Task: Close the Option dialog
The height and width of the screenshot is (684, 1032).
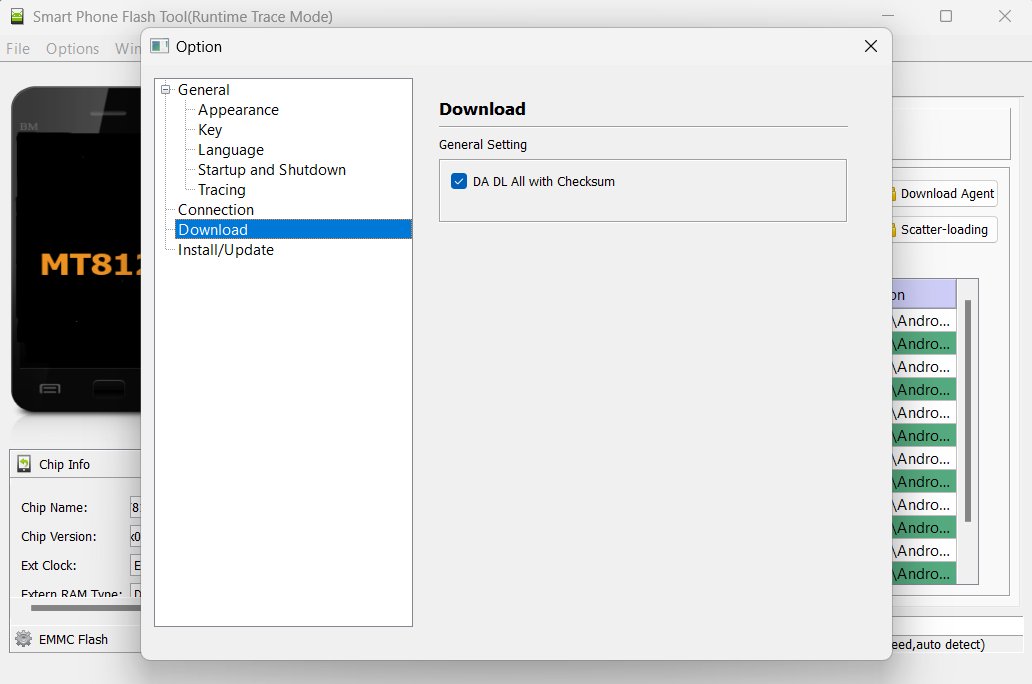Action: click(x=870, y=46)
